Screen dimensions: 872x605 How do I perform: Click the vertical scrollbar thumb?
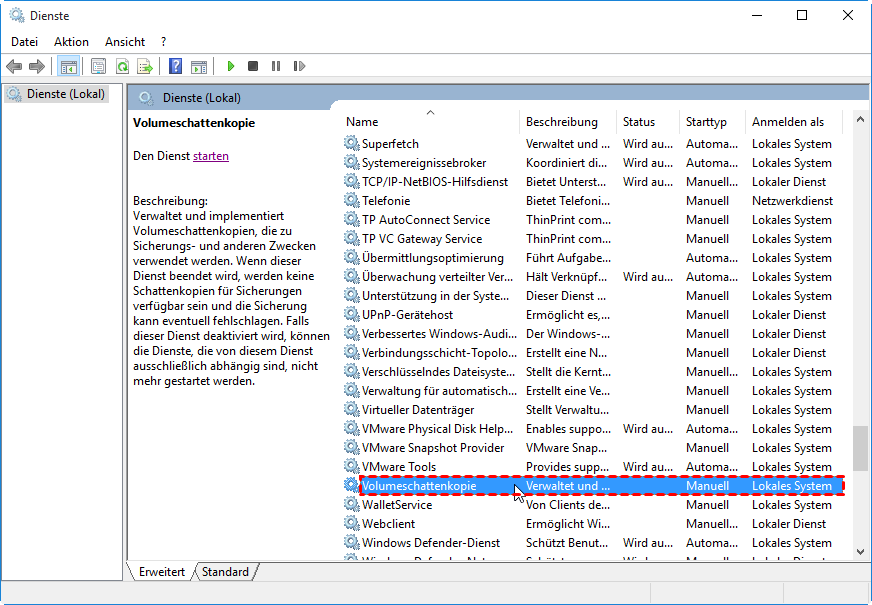click(x=860, y=449)
